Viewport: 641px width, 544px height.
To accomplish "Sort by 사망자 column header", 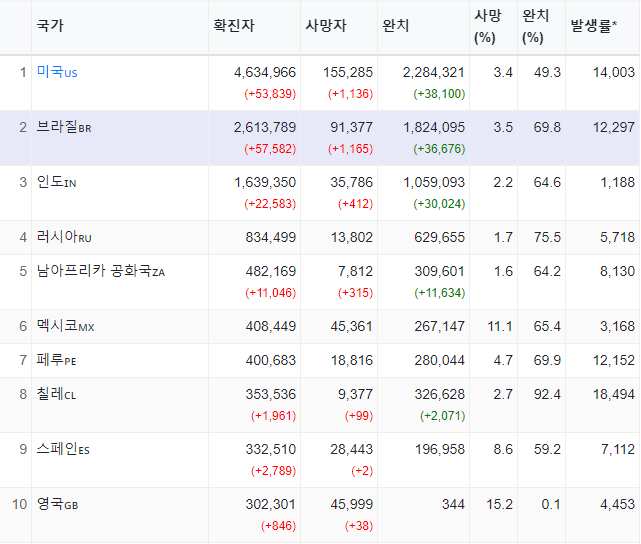I will click(x=326, y=26).
